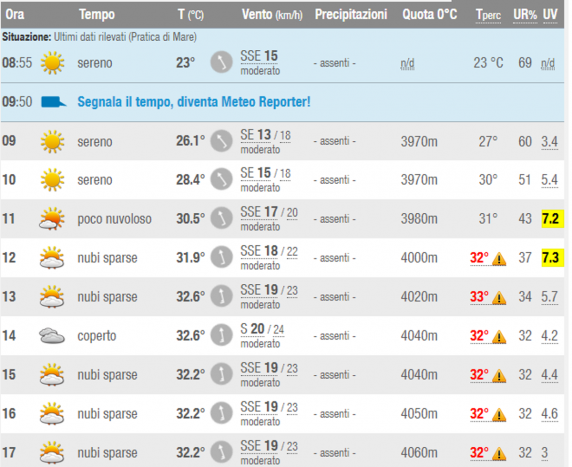
Task: Click the 'SSE 15' wind reading at 08:55
Action: (x=259, y=56)
